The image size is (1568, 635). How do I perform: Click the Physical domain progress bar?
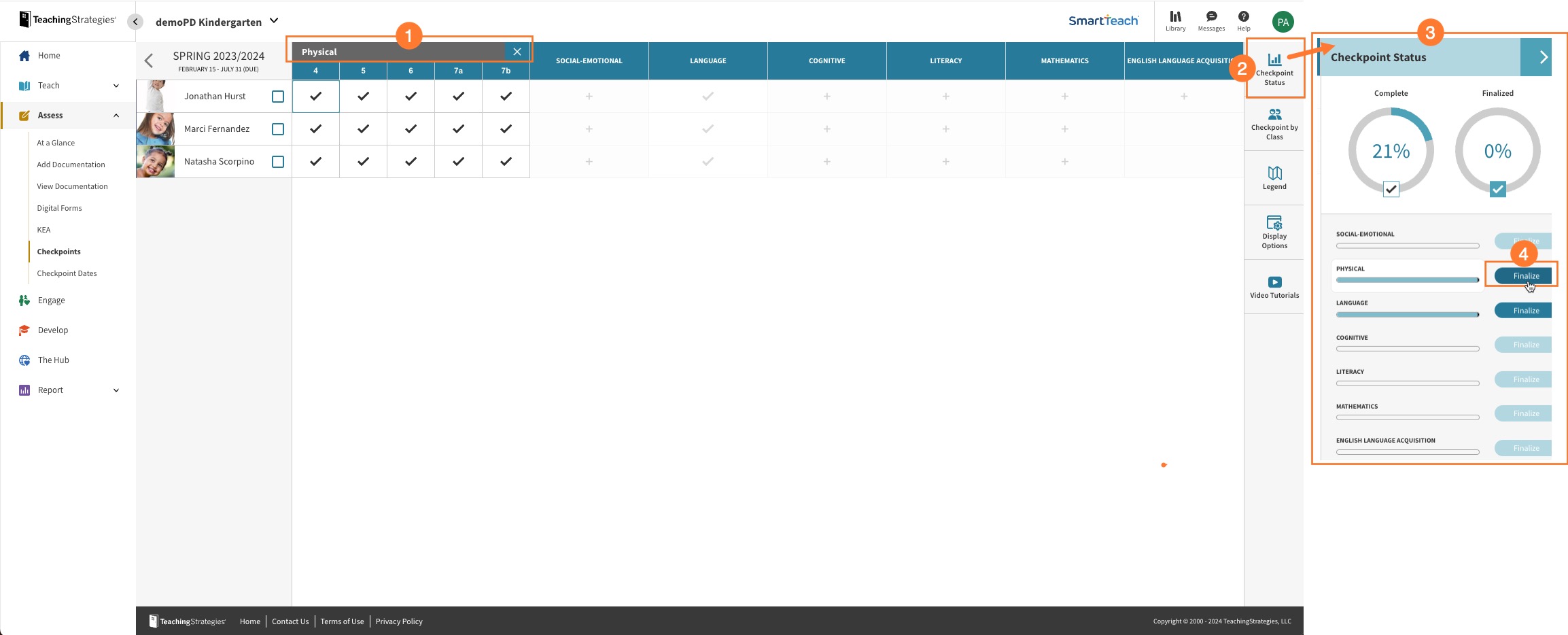click(1407, 279)
